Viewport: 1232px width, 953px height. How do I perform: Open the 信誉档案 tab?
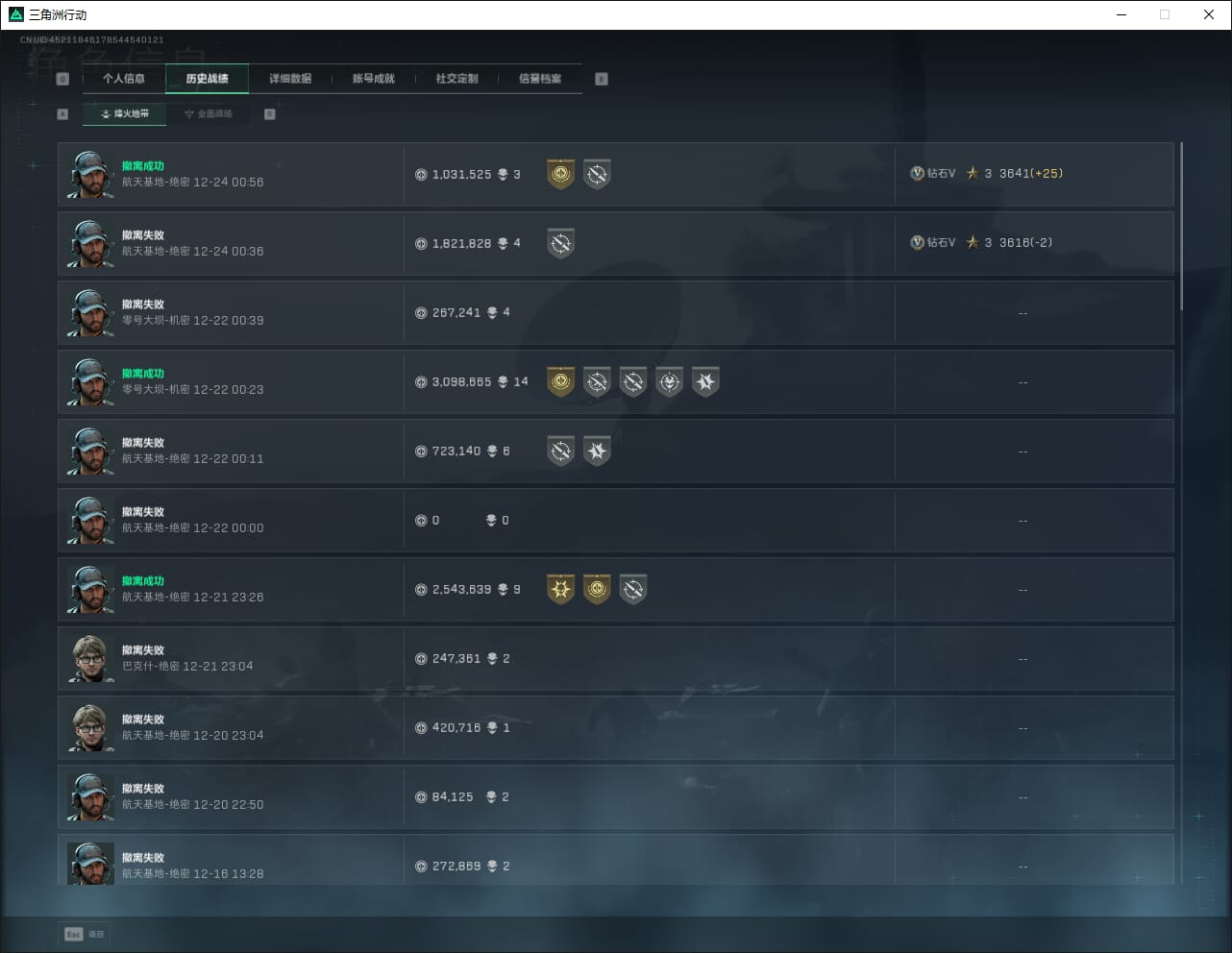pos(540,79)
